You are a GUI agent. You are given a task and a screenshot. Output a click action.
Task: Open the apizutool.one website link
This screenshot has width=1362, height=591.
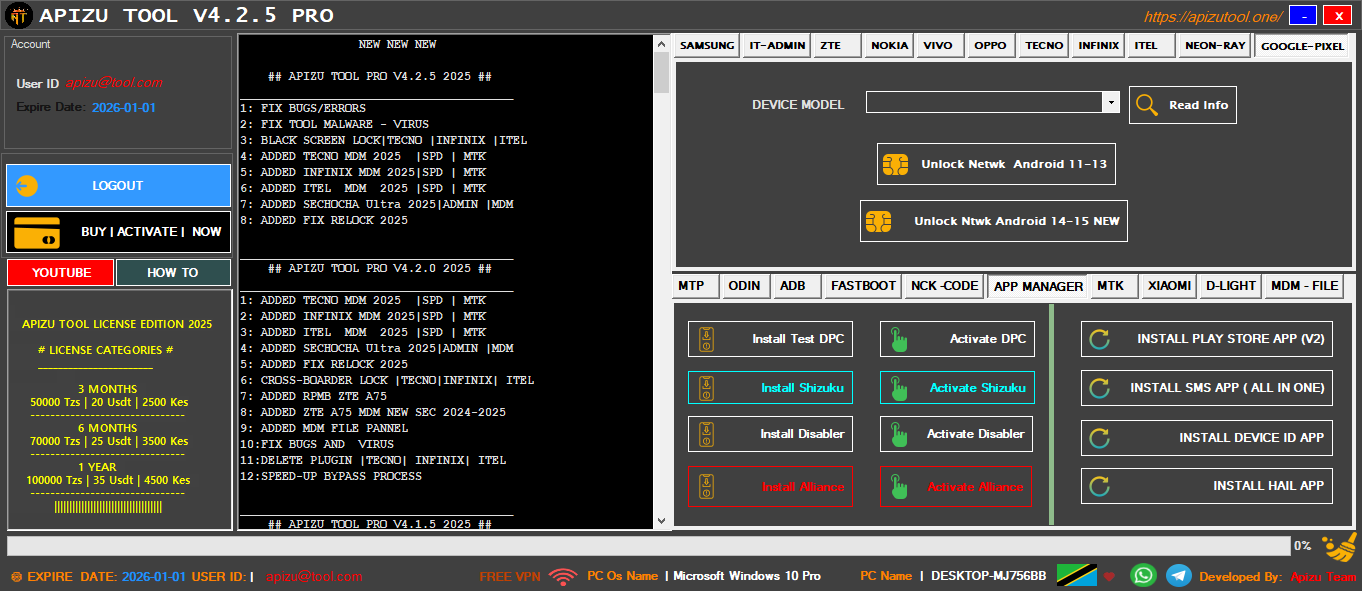(1213, 17)
